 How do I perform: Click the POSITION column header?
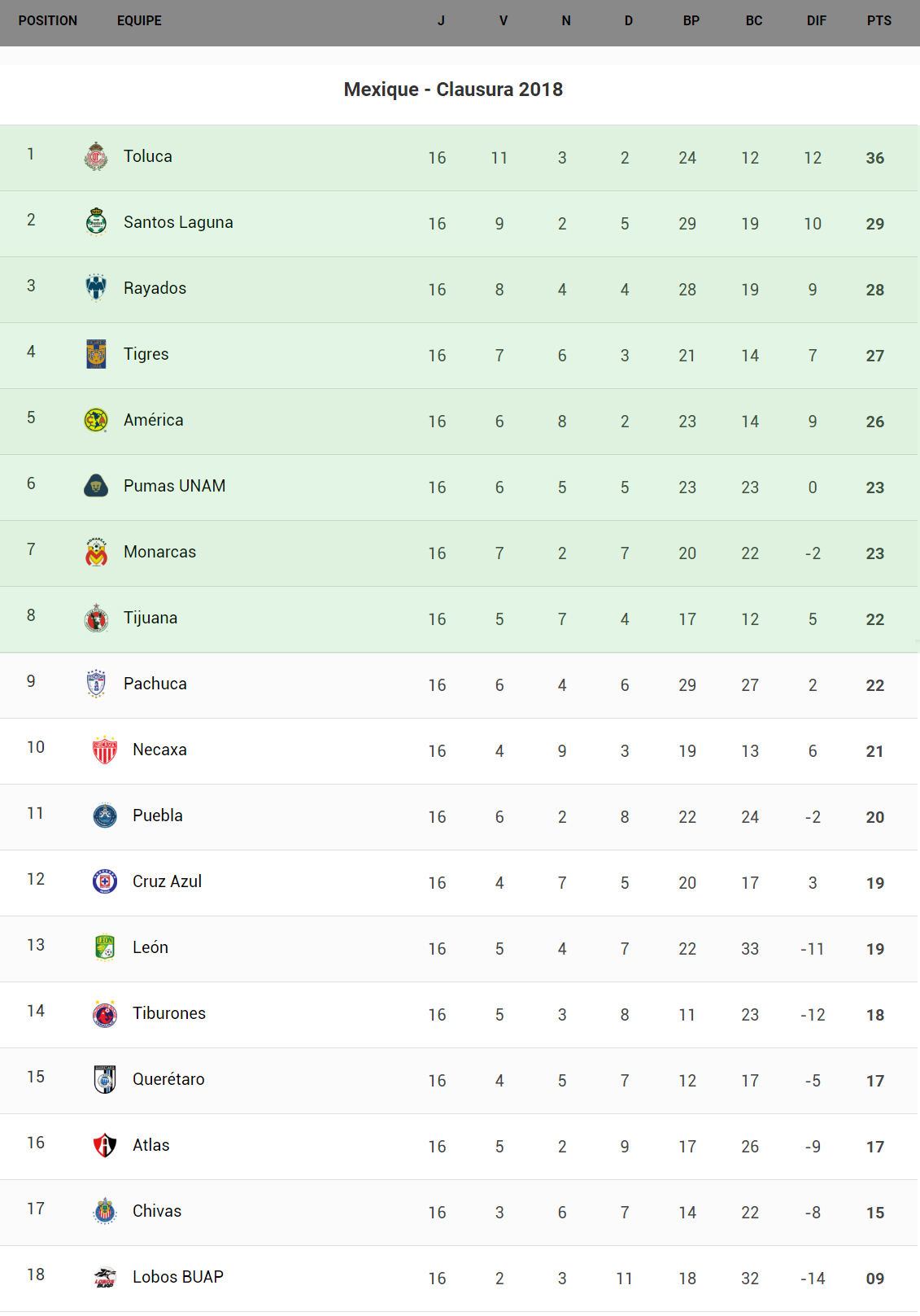pos(48,21)
